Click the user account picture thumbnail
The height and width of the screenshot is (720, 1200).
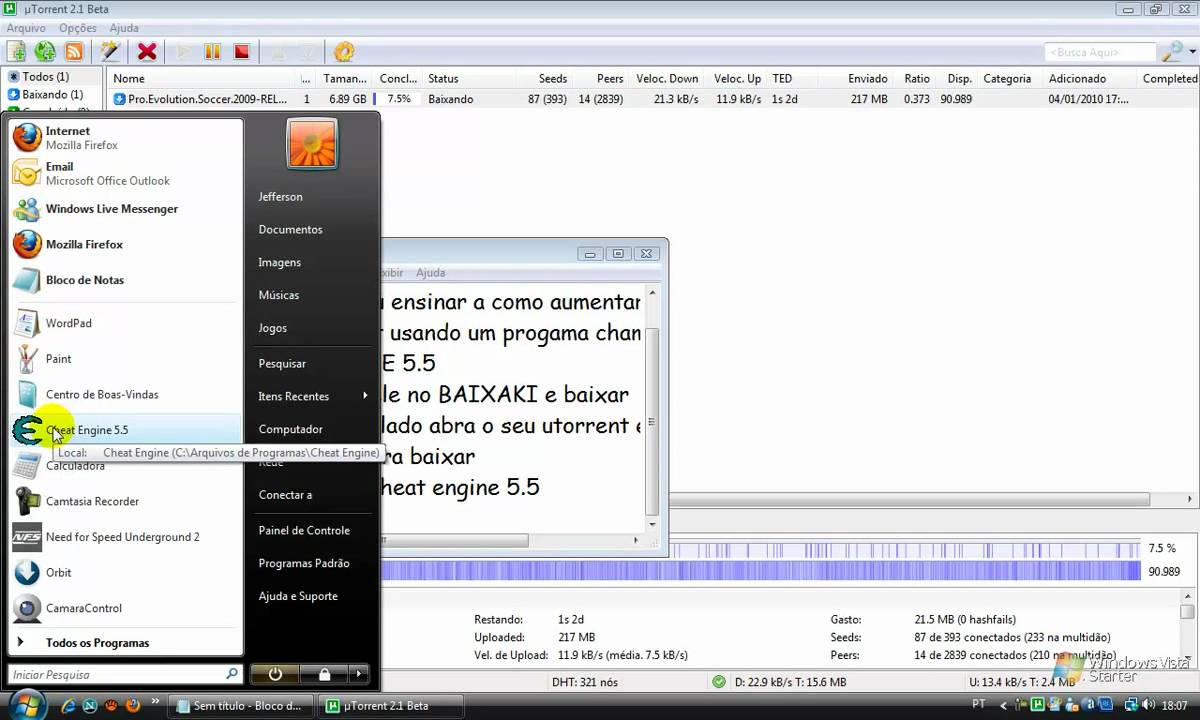click(x=312, y=145)
